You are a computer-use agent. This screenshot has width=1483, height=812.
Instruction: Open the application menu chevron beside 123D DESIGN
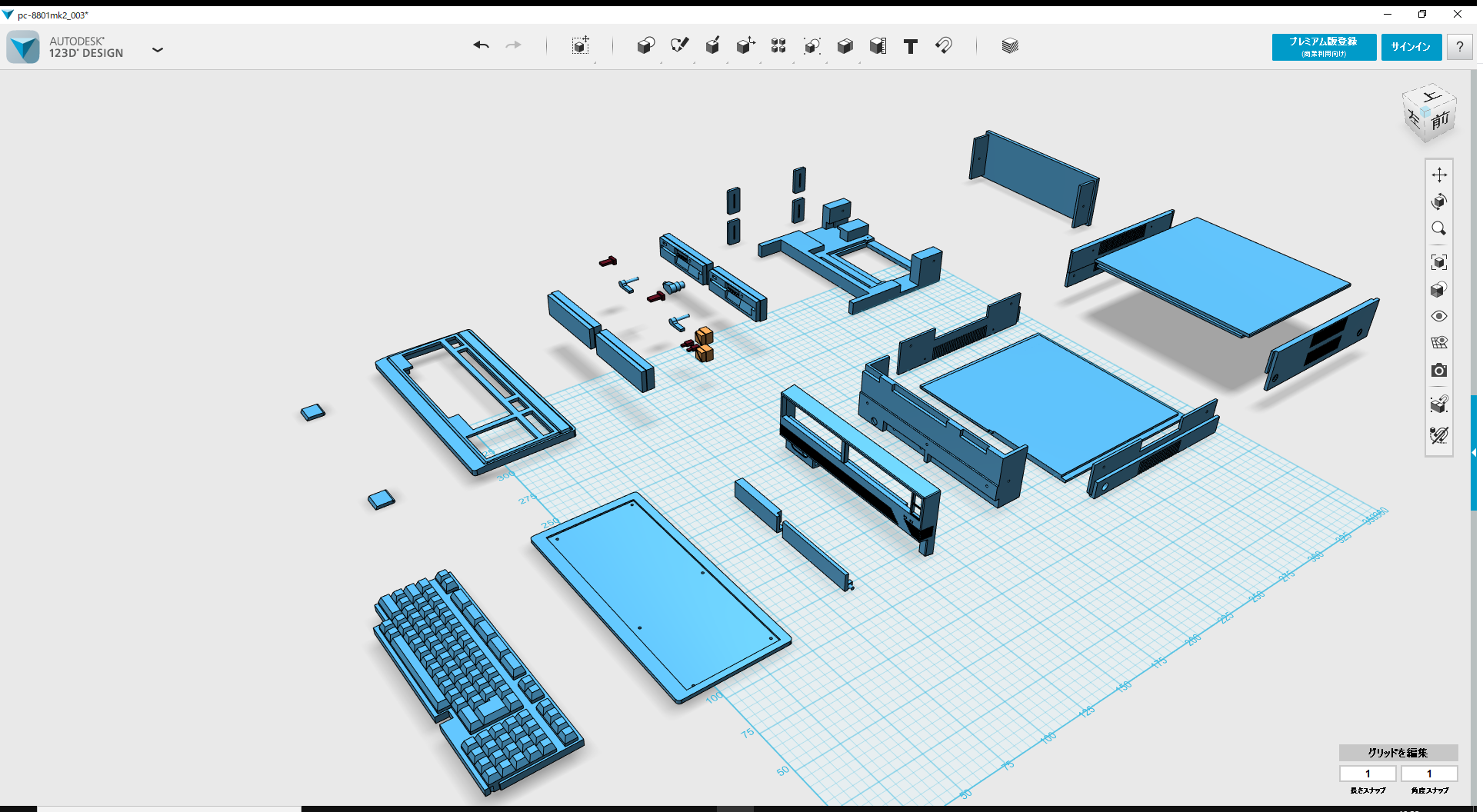pos(158,49)
